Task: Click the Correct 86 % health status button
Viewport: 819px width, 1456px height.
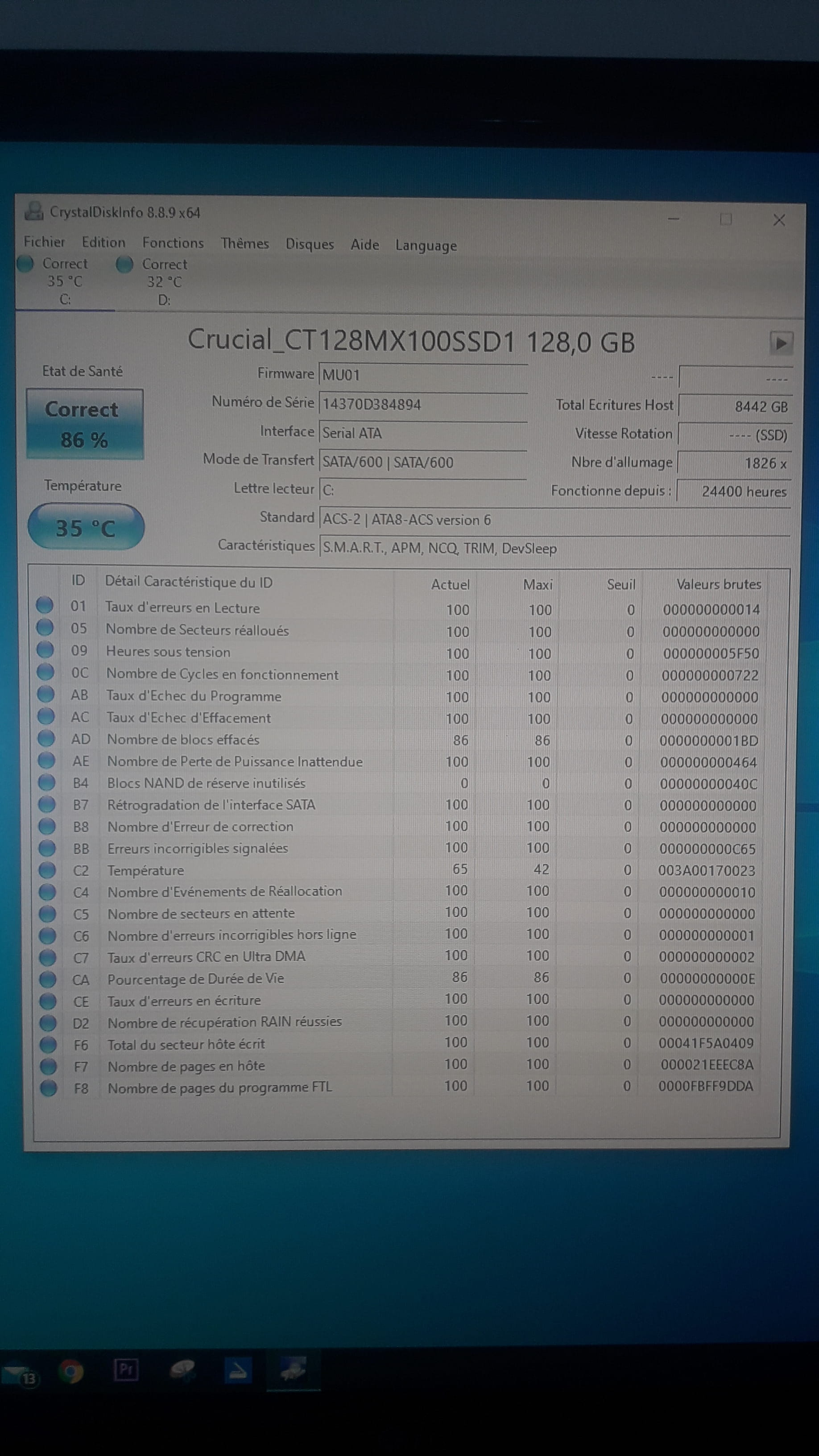Action: [85, 423]
